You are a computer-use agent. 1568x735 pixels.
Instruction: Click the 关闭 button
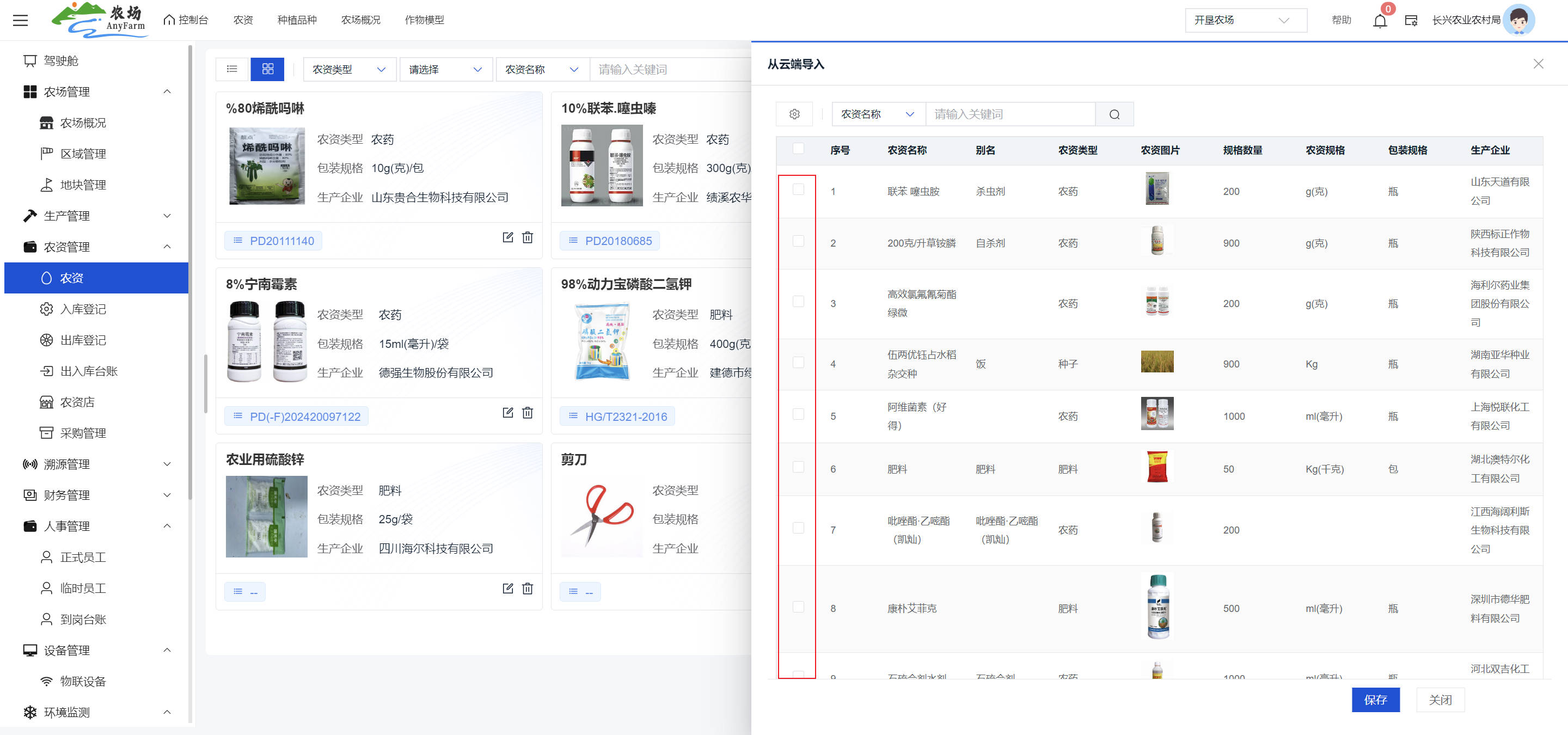1440,700
